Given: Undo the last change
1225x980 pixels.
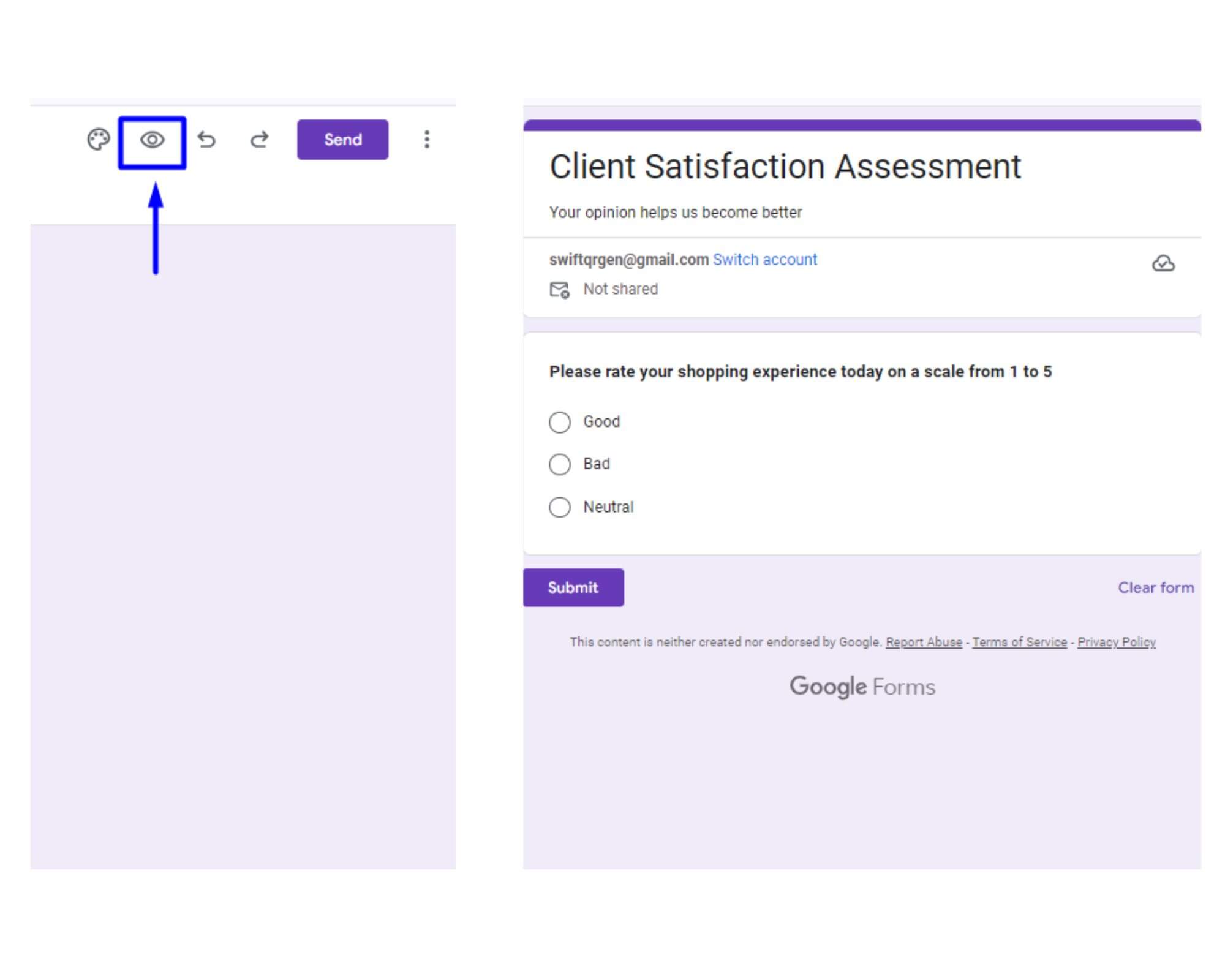Looking at the screenshot, I should click(x=208, y=140).
